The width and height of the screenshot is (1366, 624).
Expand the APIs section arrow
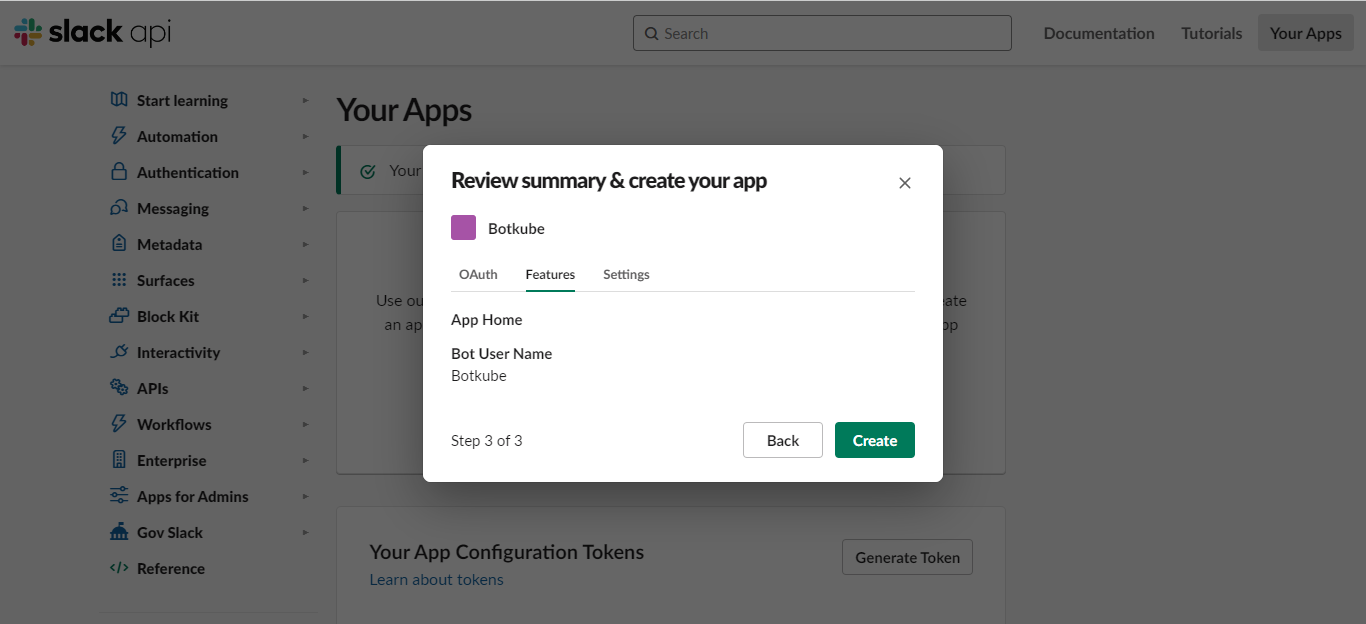coord(306,388)
